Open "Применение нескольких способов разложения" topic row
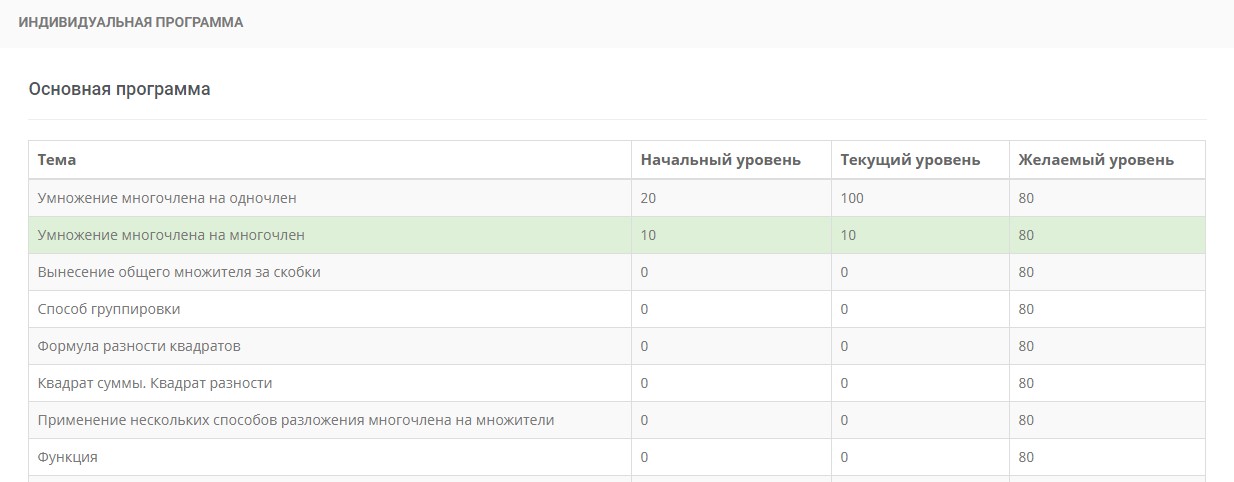1234x482 pixels. click(x=296, y=420)
